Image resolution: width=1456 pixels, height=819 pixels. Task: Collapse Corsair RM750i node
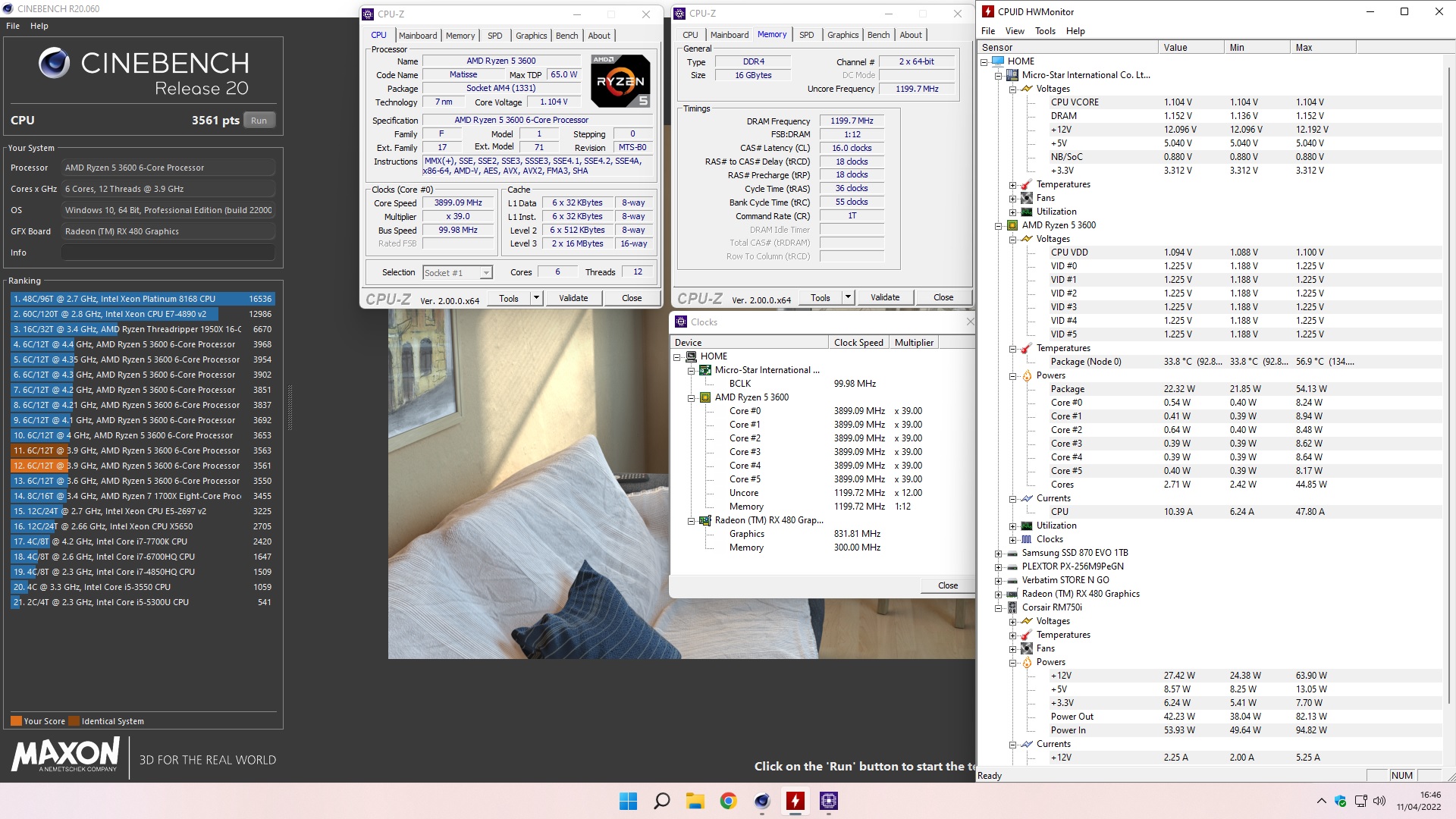coord(999,608)
